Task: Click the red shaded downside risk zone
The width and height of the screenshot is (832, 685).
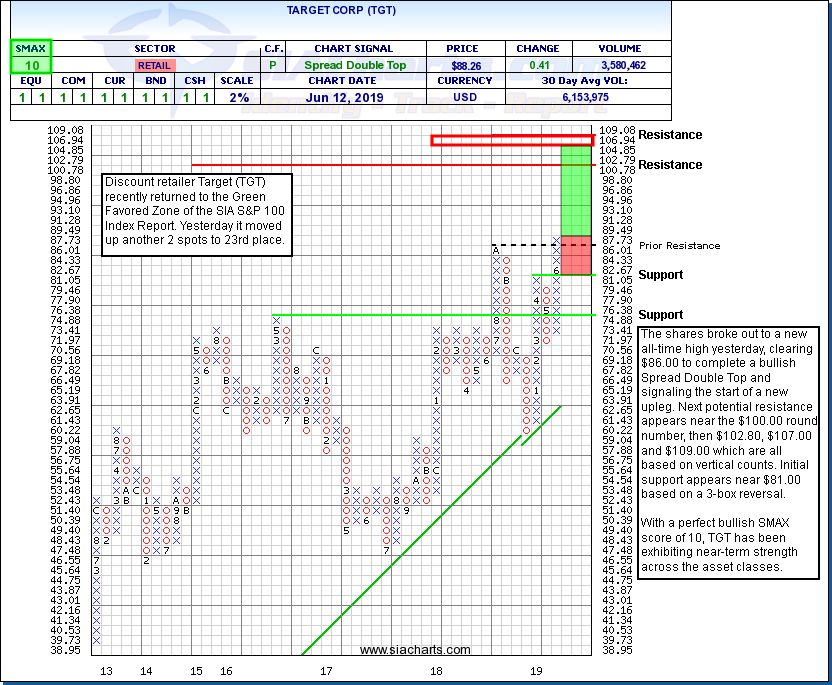Action: (576, 255)
